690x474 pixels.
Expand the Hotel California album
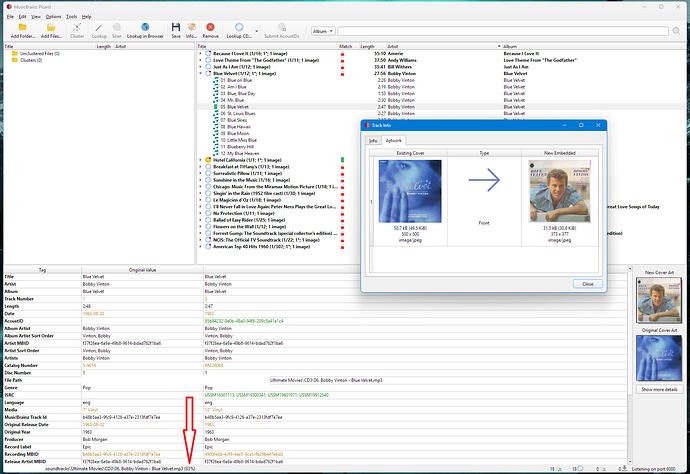coord(201,159)
